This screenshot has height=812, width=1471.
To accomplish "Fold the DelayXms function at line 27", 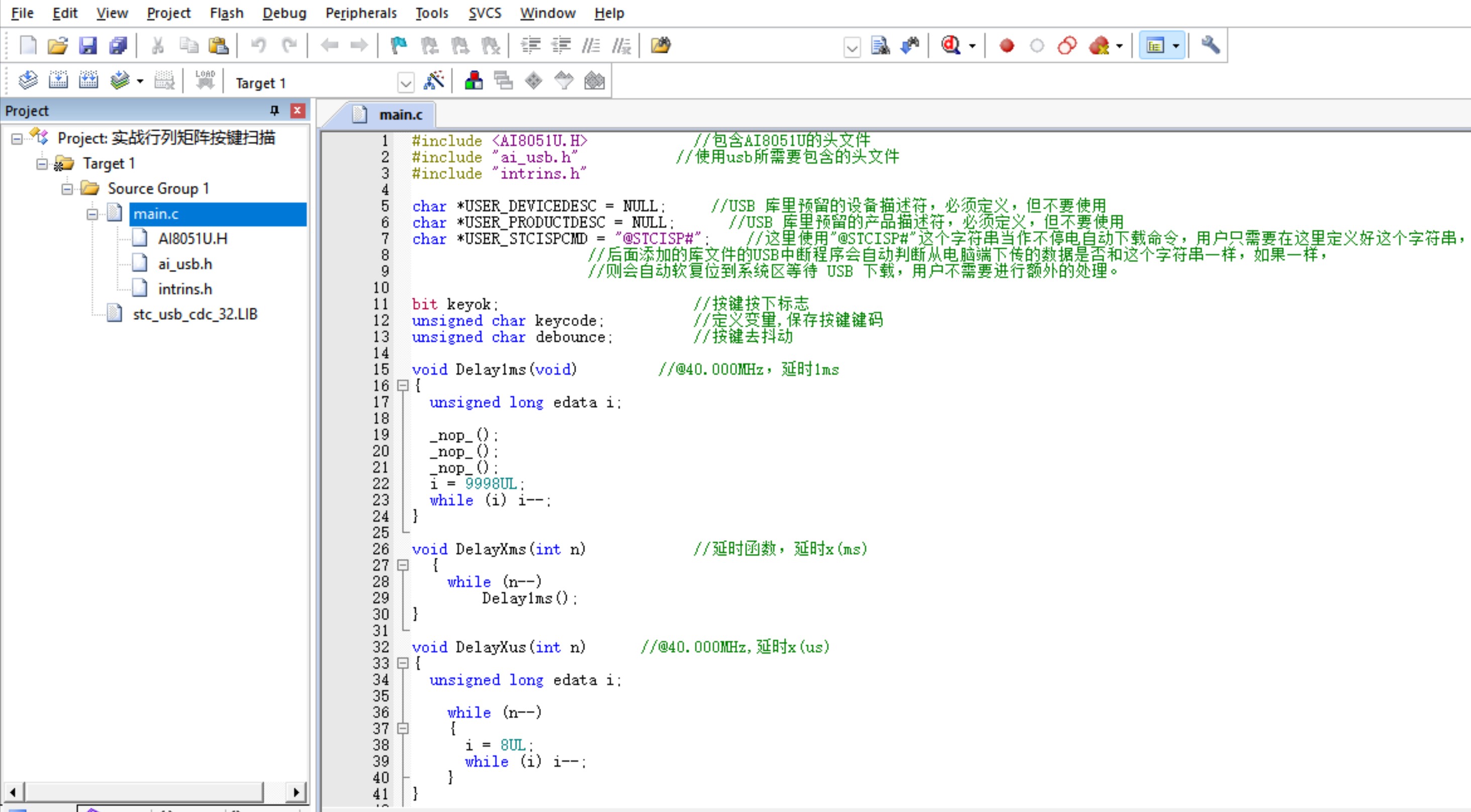I will [403, 565].
